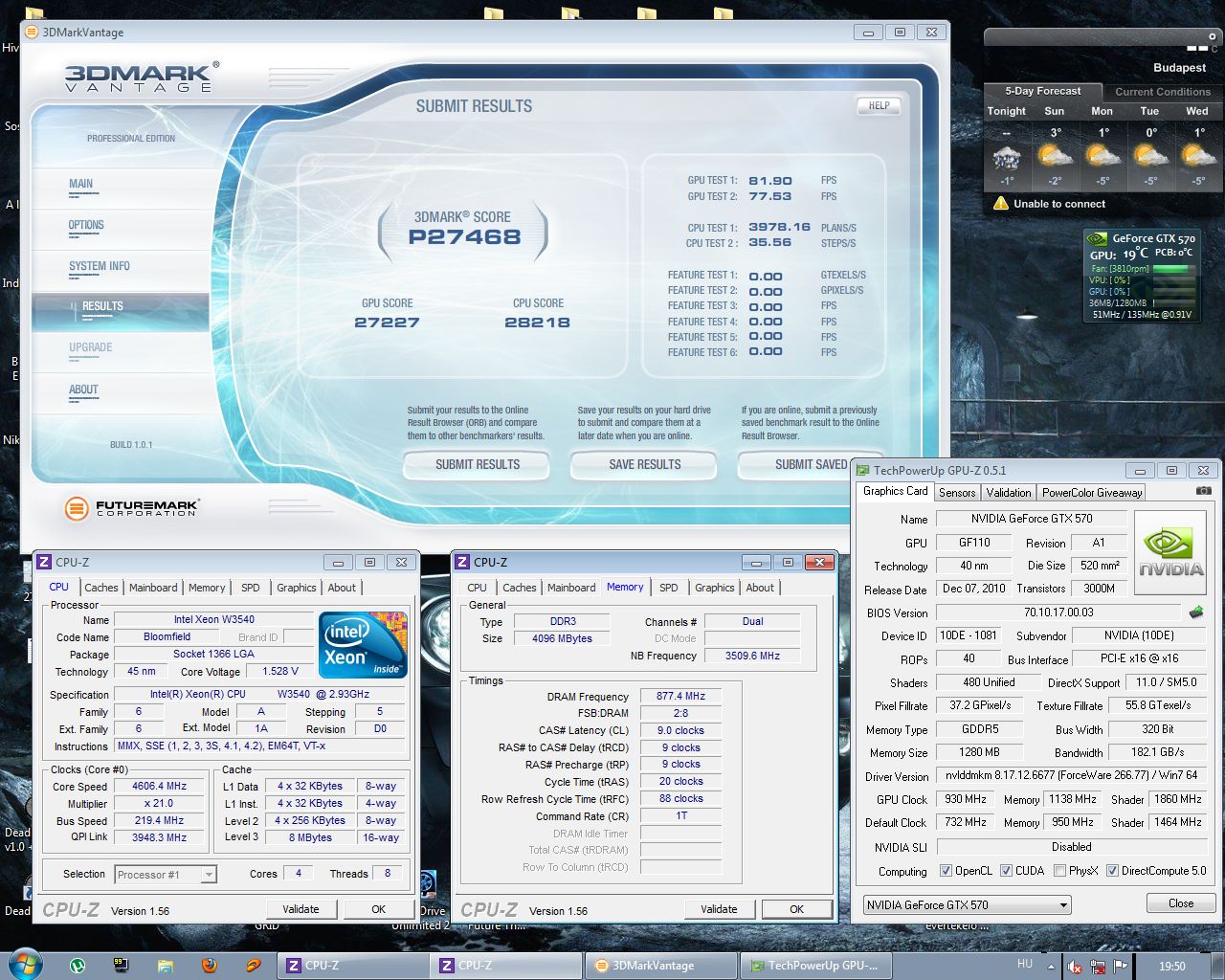Click Validate in right CPU-Z window

point(719,909)
